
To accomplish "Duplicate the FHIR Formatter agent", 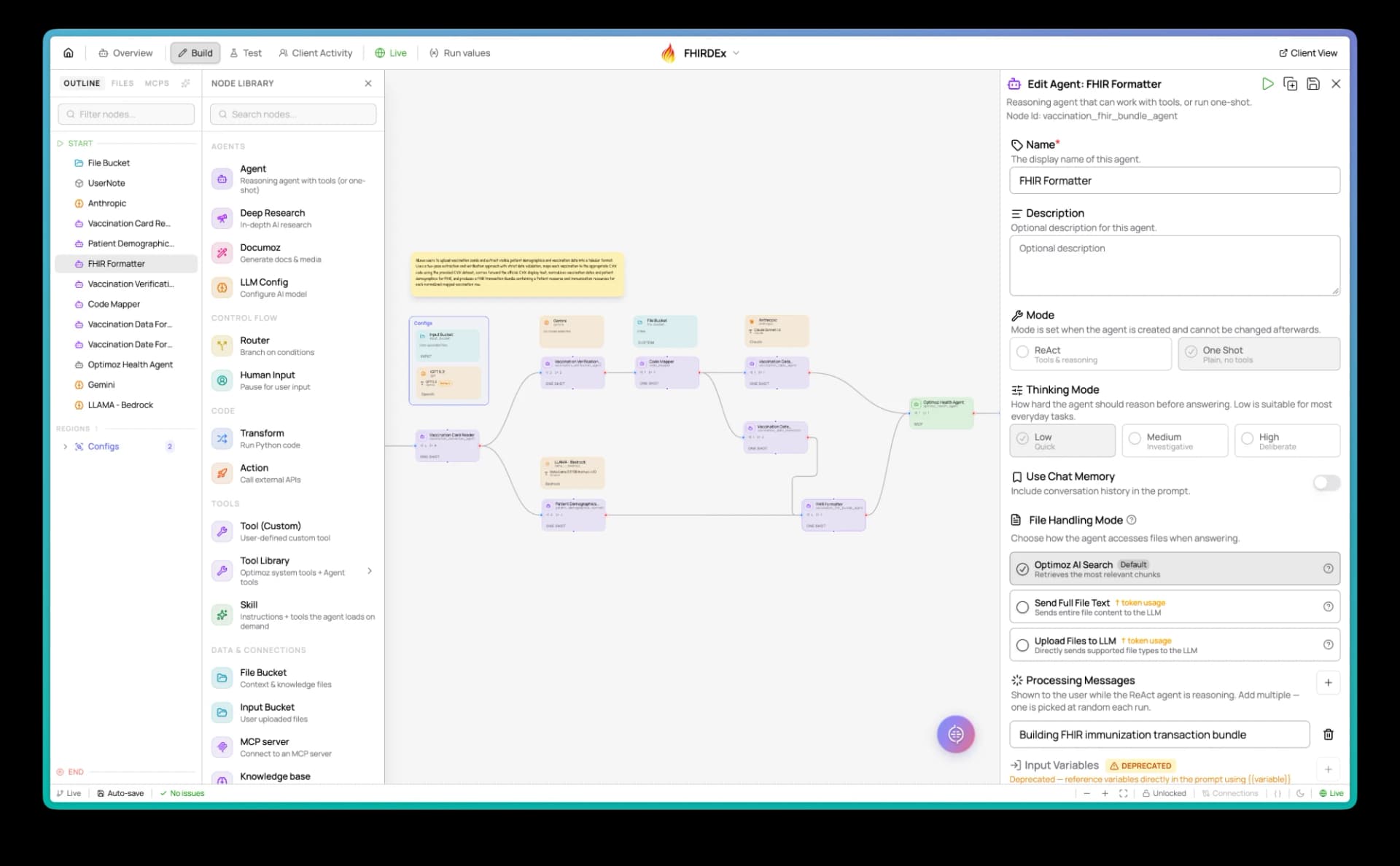I will coord(1290,84).
